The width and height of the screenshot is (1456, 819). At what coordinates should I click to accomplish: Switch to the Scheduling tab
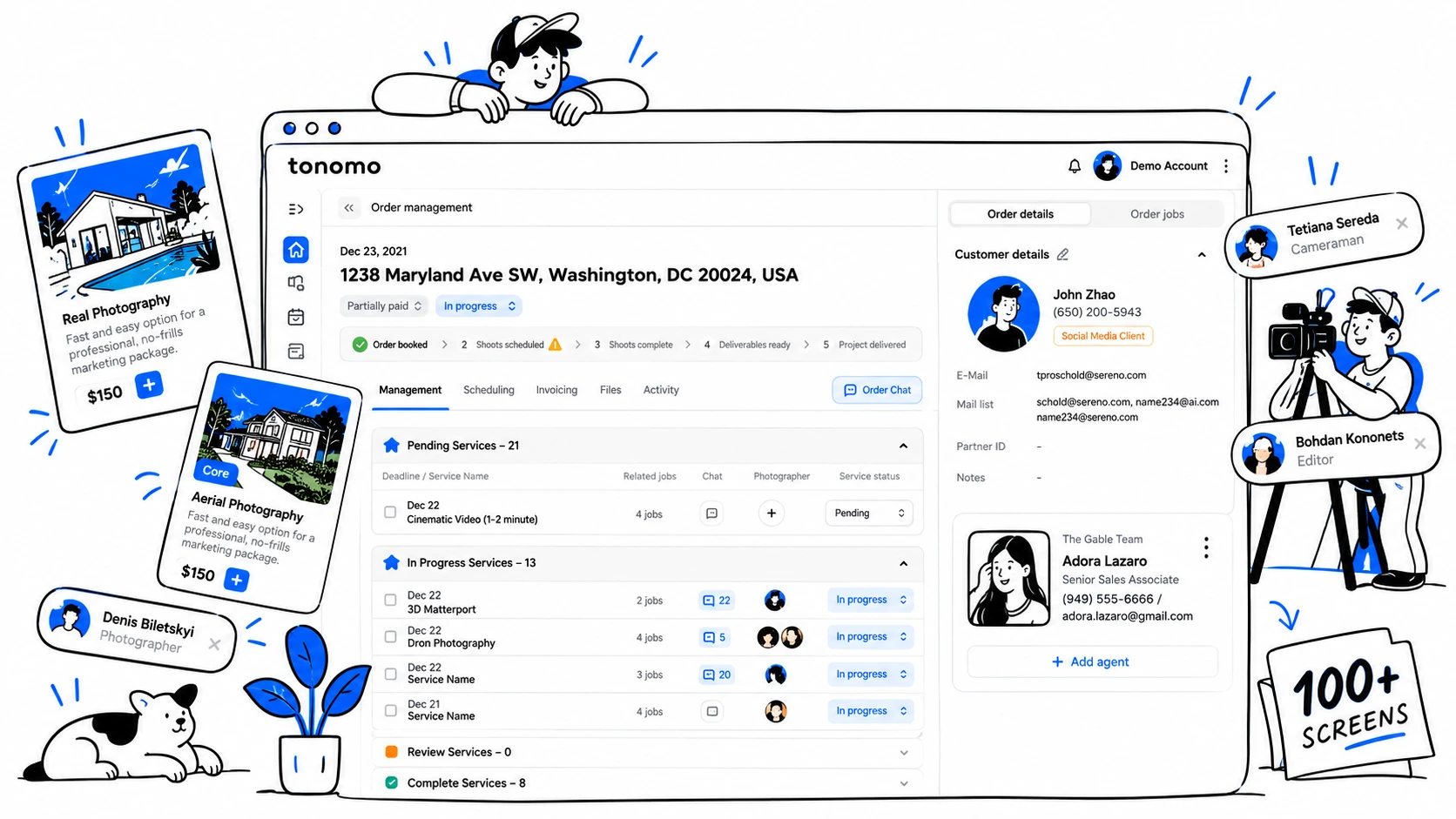[489, 391]
